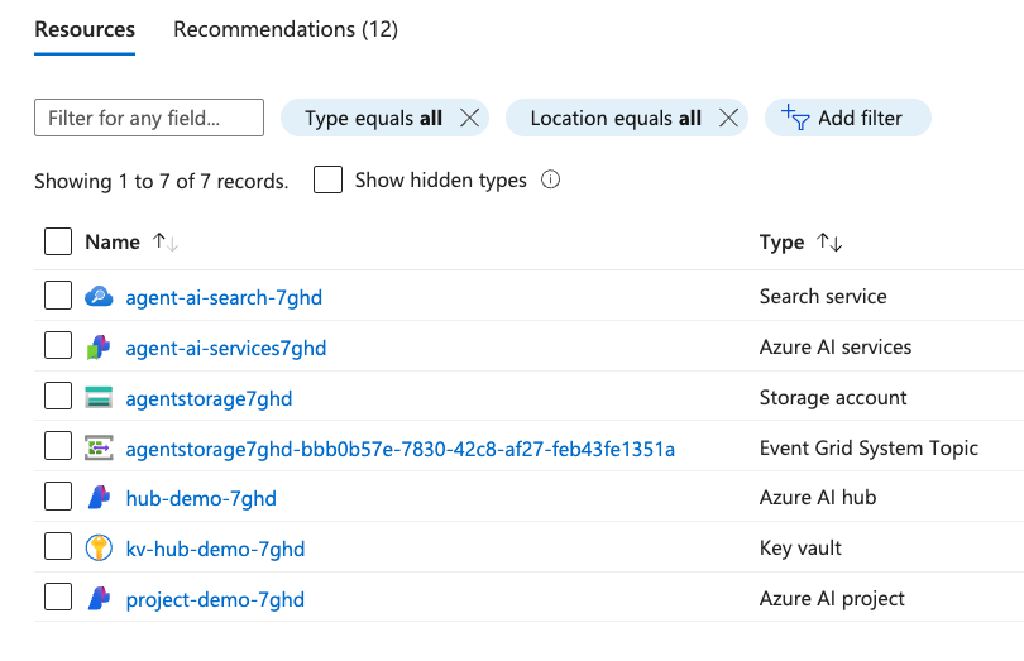Click the Azure AI services icon next to agent-ai-services7ghd
Image resolution: width=1024 pixels, height=661 pixels.
click(x=99, y=346)
